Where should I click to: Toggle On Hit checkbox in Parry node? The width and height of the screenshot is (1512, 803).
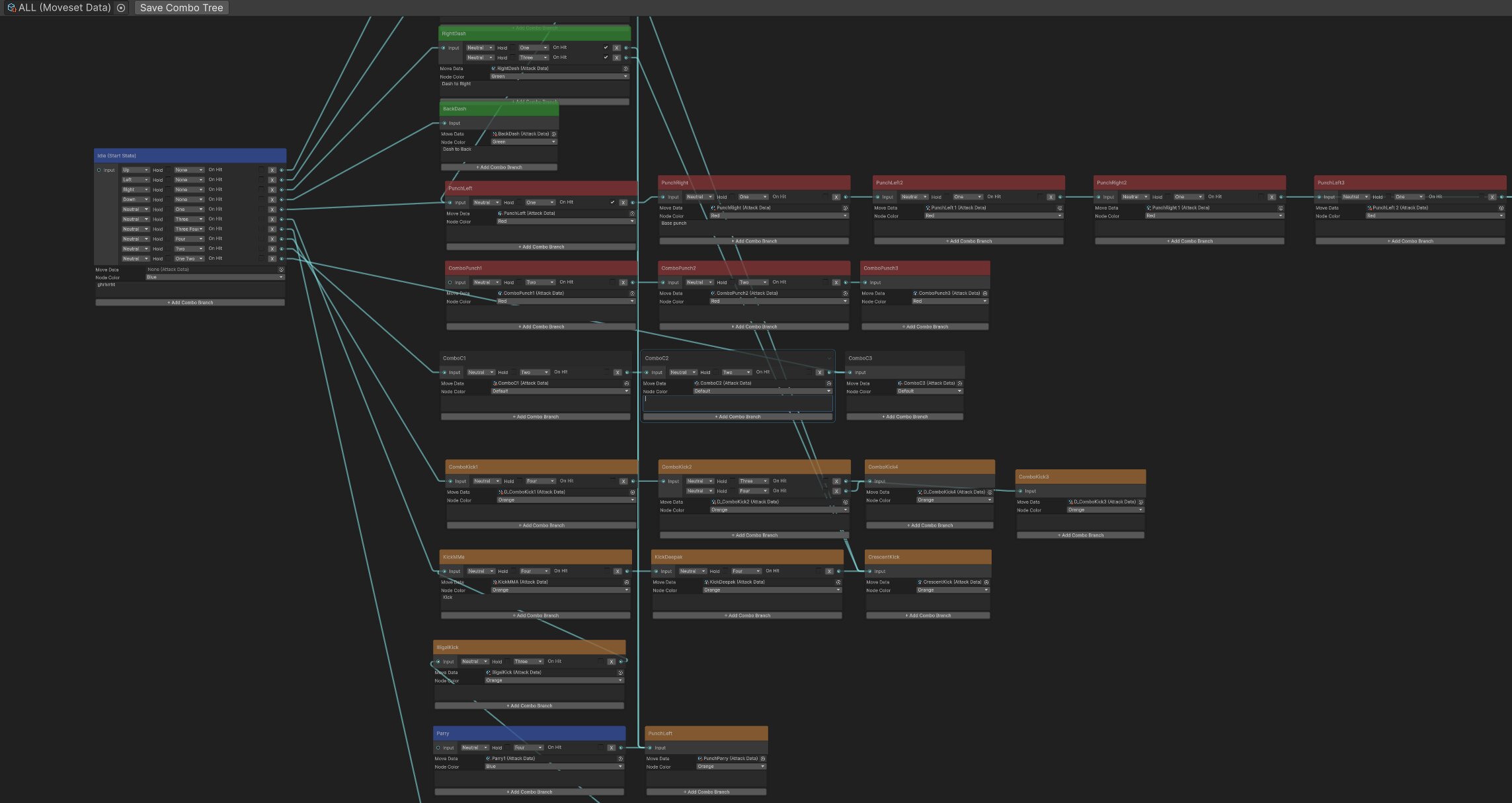600,747
